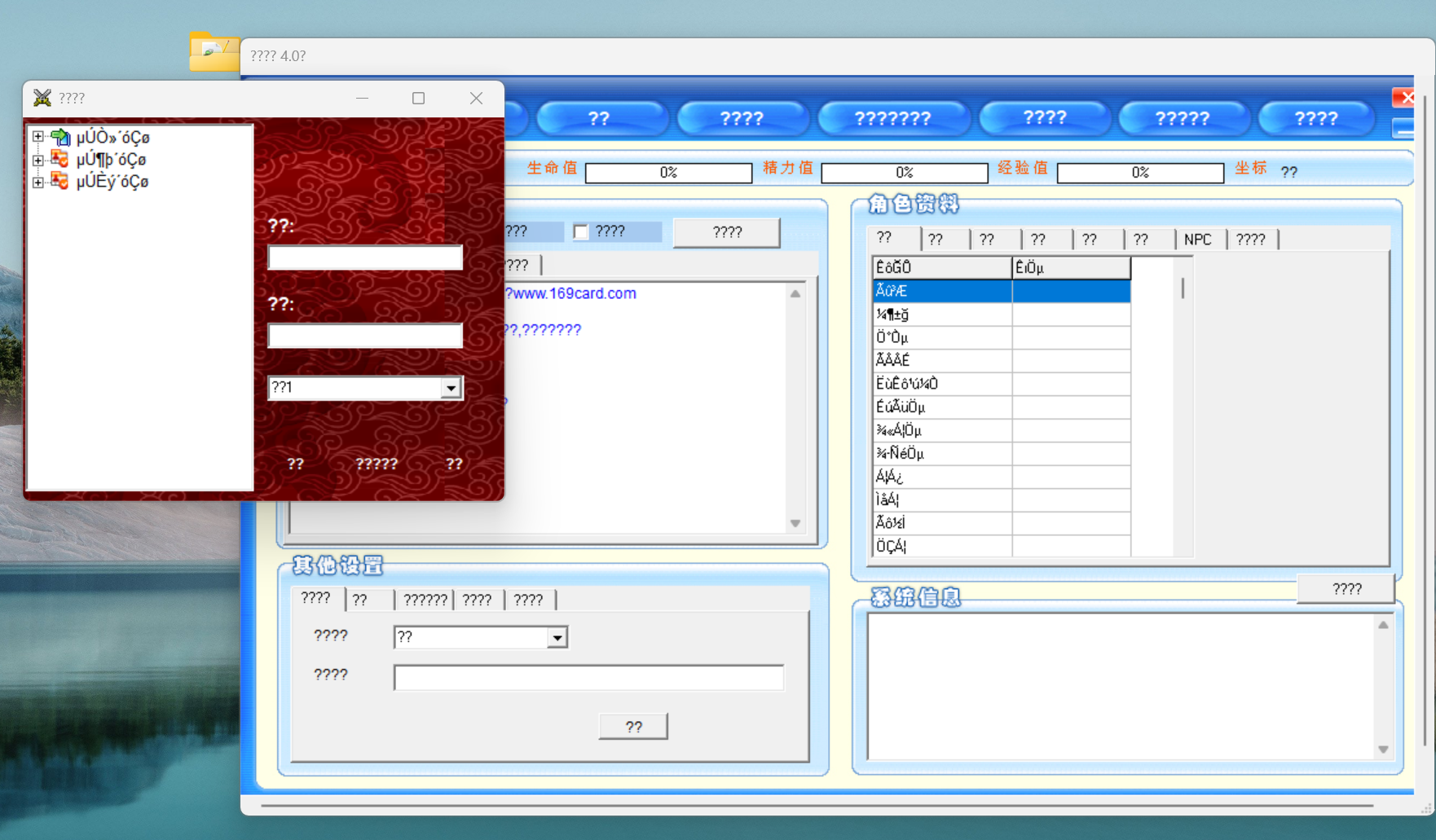This screenshot has width=1436, height=840.
Task: Click the 生命值 progress bar
Action: pos(668,173)
